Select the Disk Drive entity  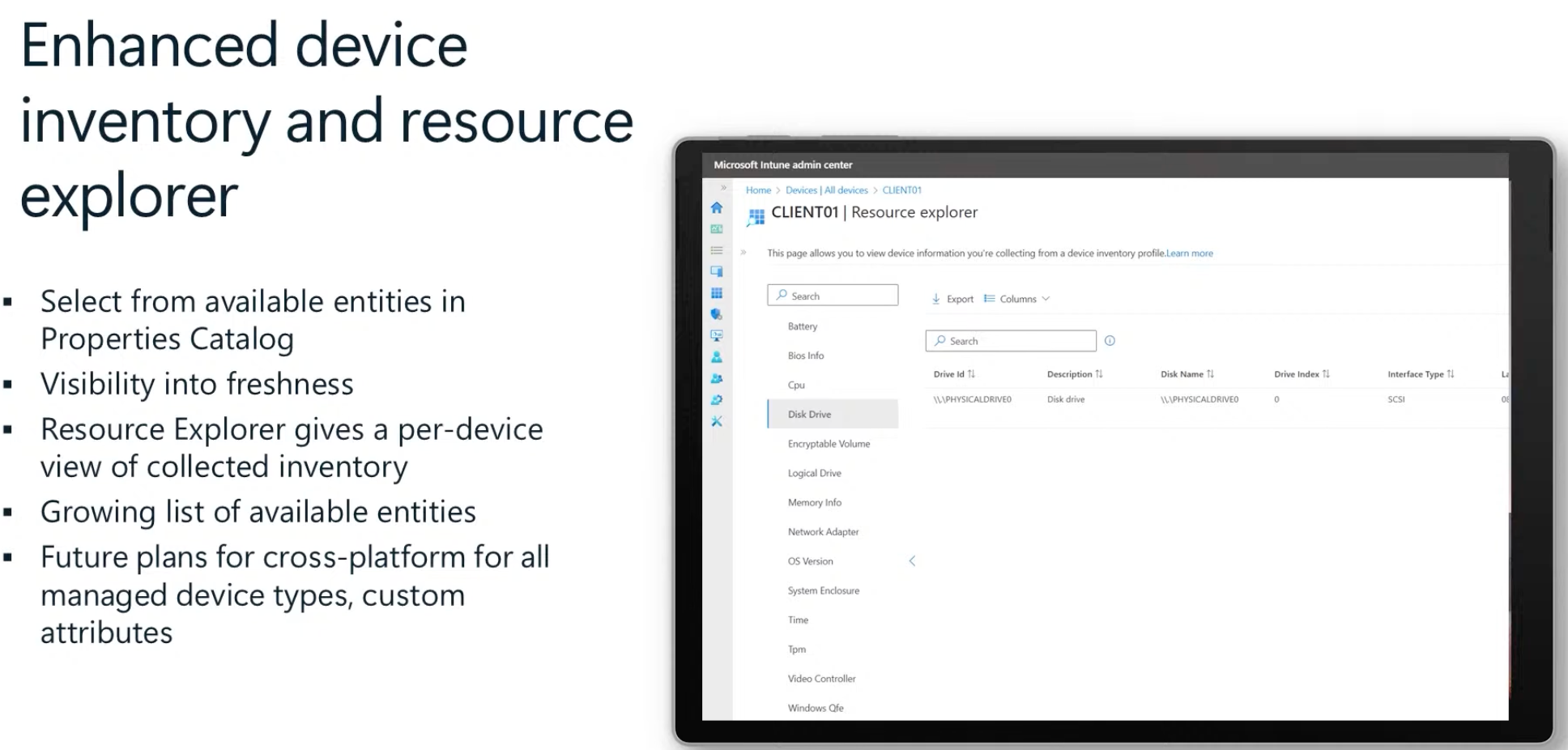click(833, 414)
